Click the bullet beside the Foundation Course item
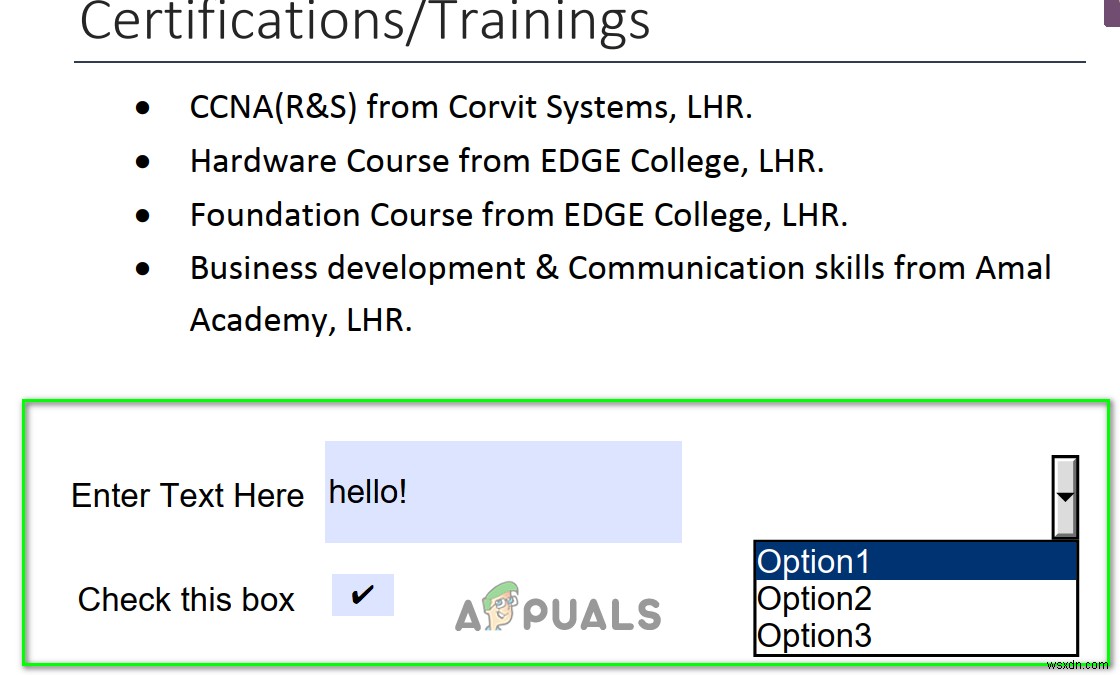The width and height of the screenshot is (1120, 675). point(145,216)
